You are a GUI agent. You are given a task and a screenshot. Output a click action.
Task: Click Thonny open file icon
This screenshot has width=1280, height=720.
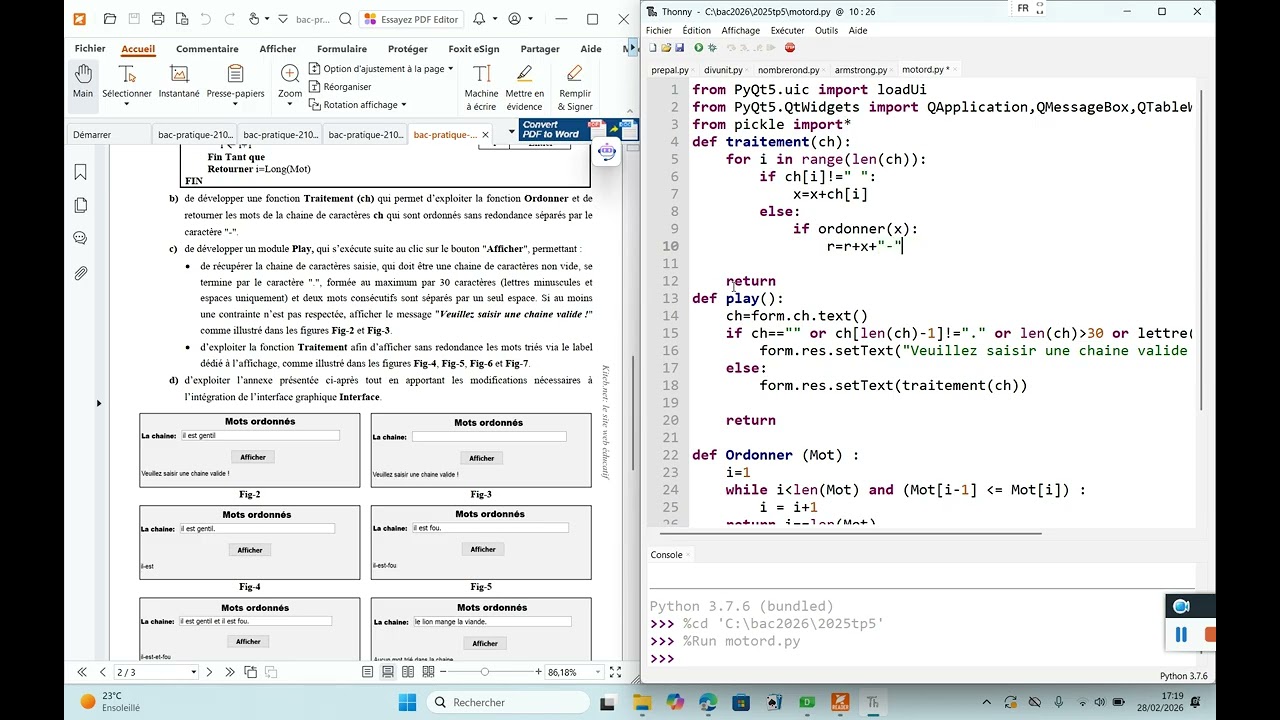coord(666,48)
